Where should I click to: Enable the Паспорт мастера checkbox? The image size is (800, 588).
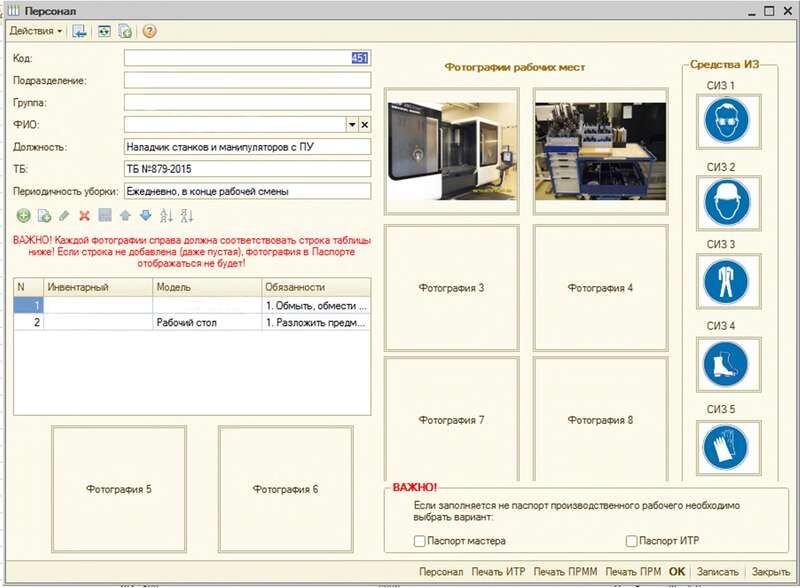420,541
